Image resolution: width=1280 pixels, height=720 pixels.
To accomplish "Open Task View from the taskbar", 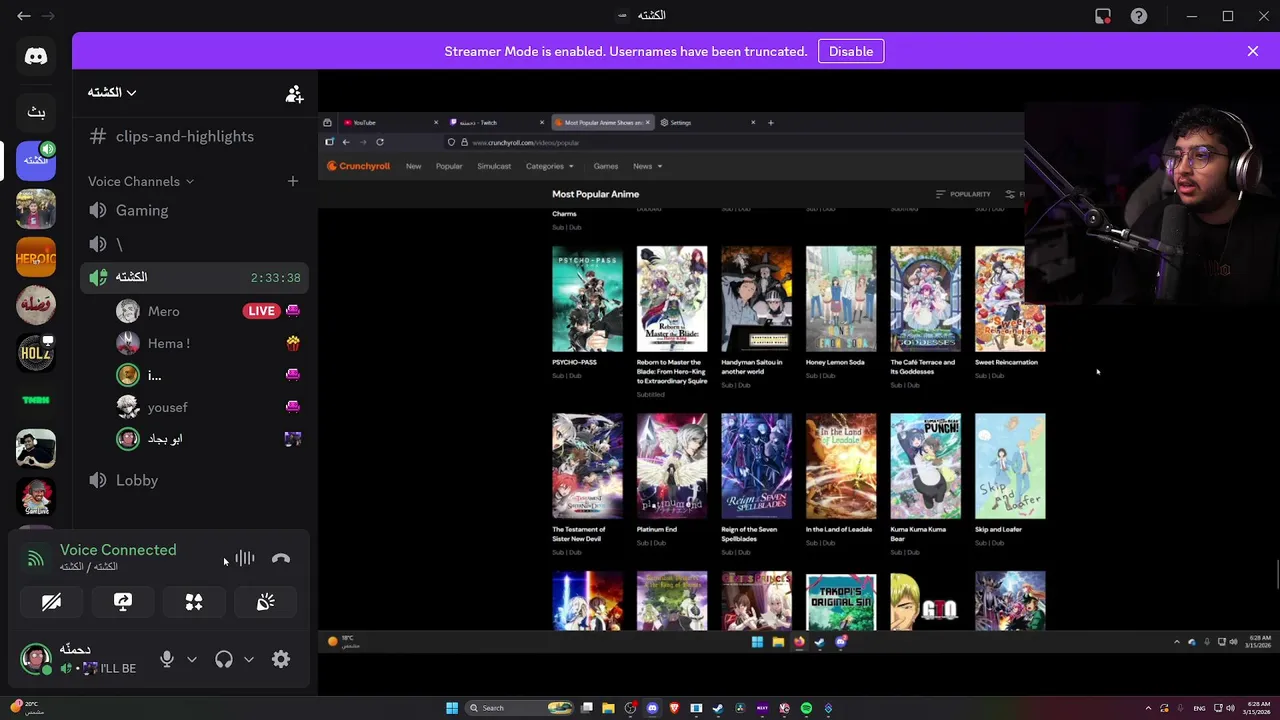I will tap(587, 708).
